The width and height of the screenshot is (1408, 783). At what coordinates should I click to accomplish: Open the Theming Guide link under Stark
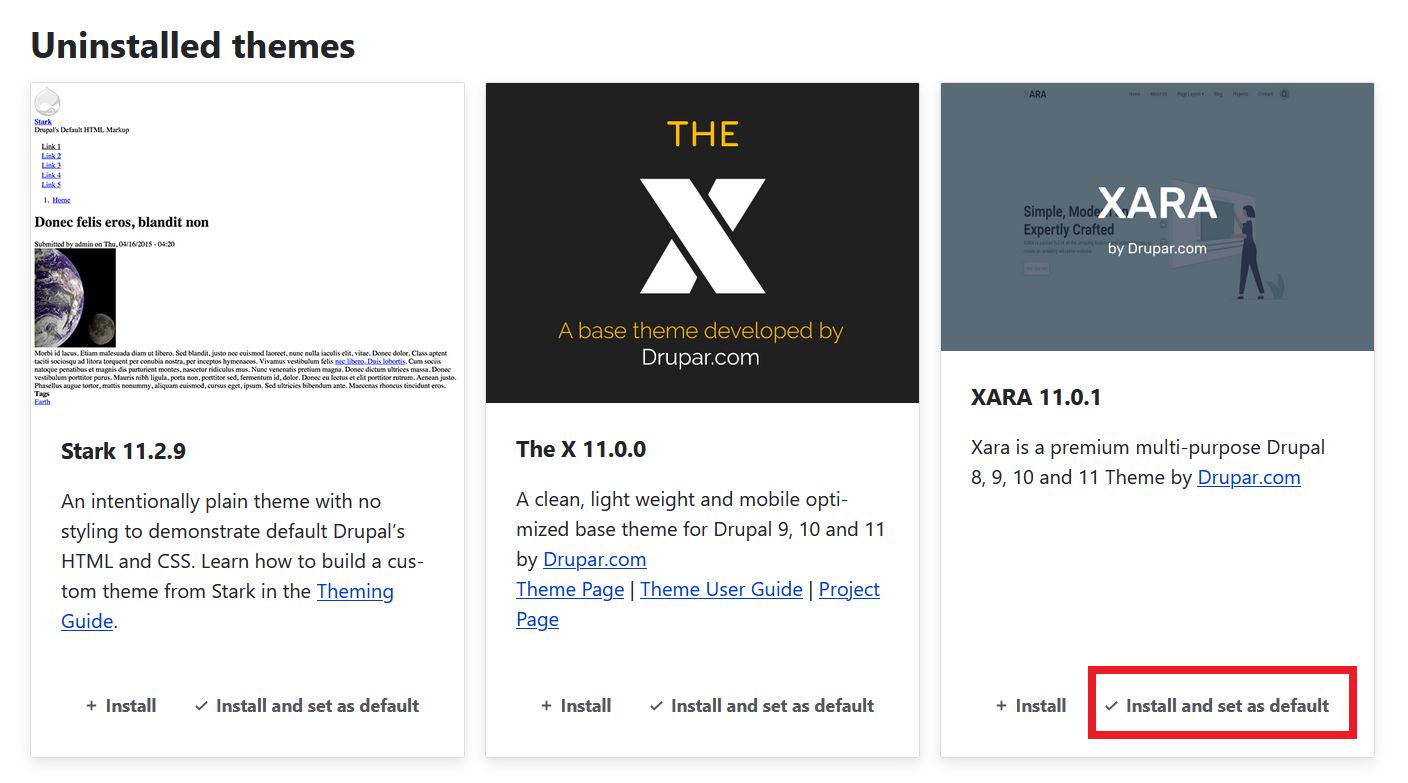click(356, 591)
